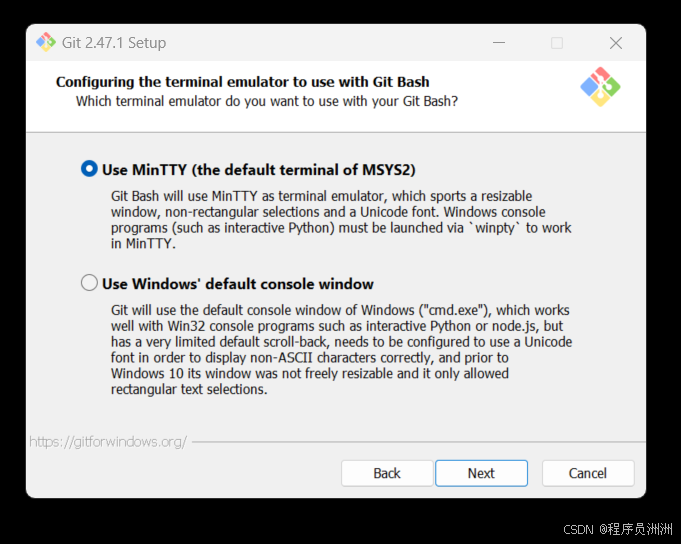This screenshot has width=681, height=544.
Task: Click the greyed-out maximize button
Action: click(557, 43)
